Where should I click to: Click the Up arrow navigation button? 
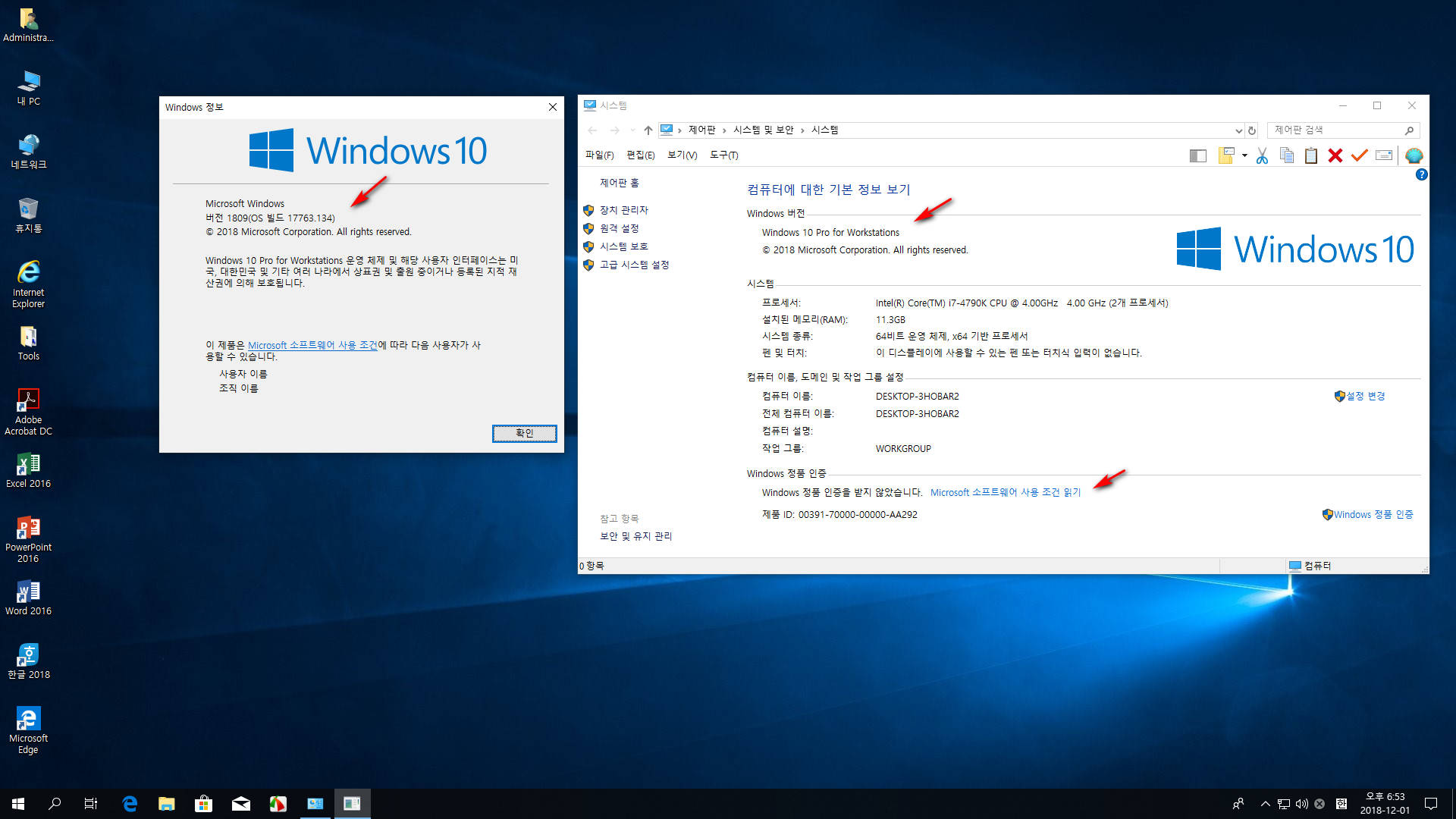pos(648,130)
